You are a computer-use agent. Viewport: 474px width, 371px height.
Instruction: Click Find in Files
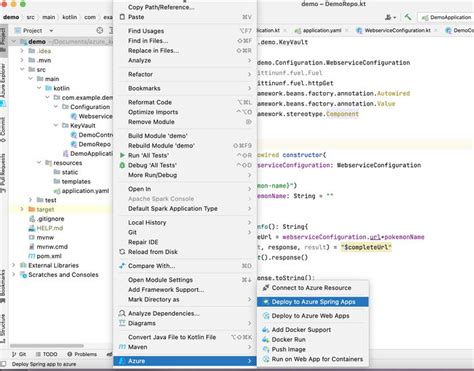coord(185,41)
